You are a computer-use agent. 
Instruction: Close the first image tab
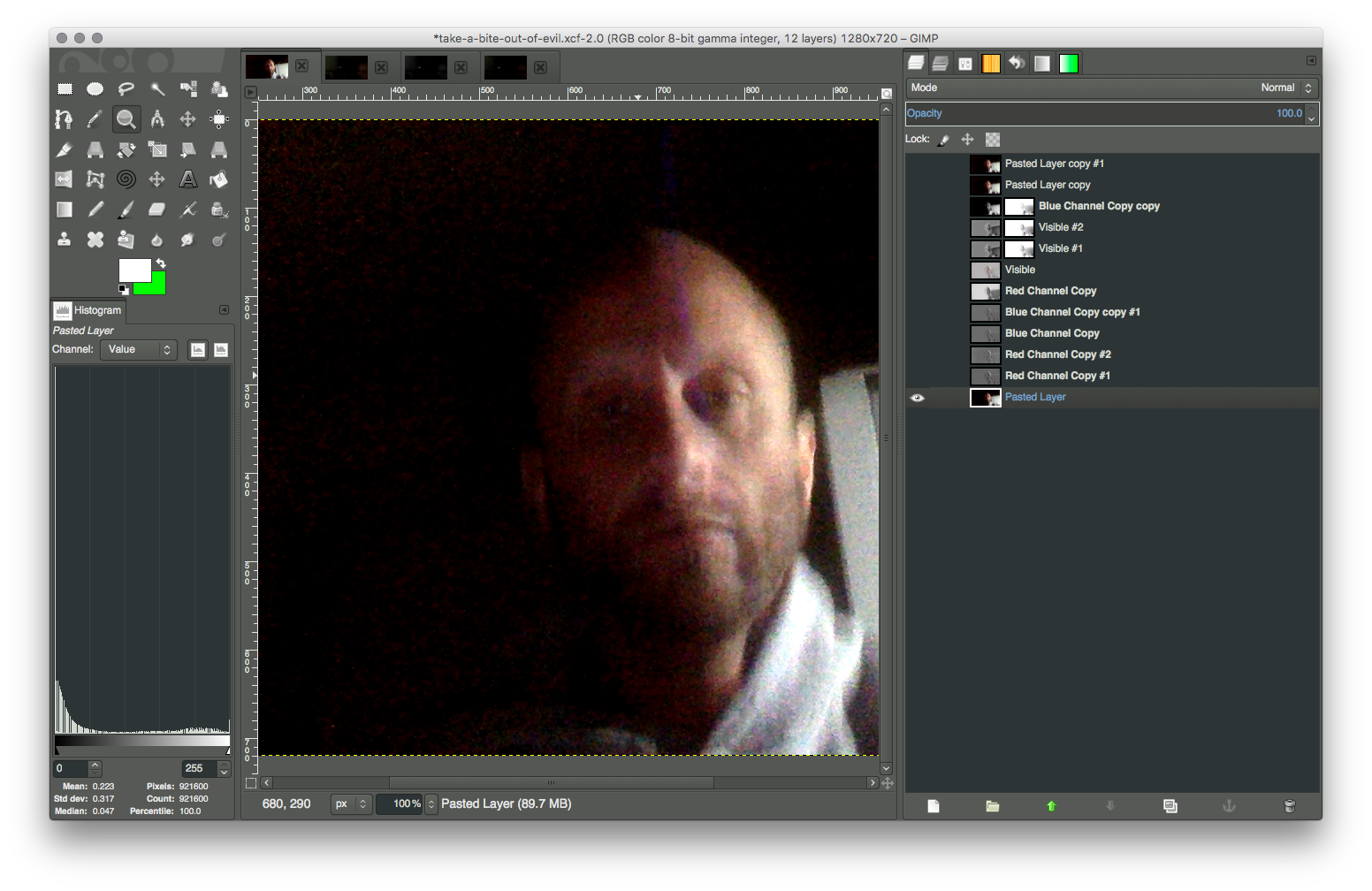pos(302,66)
